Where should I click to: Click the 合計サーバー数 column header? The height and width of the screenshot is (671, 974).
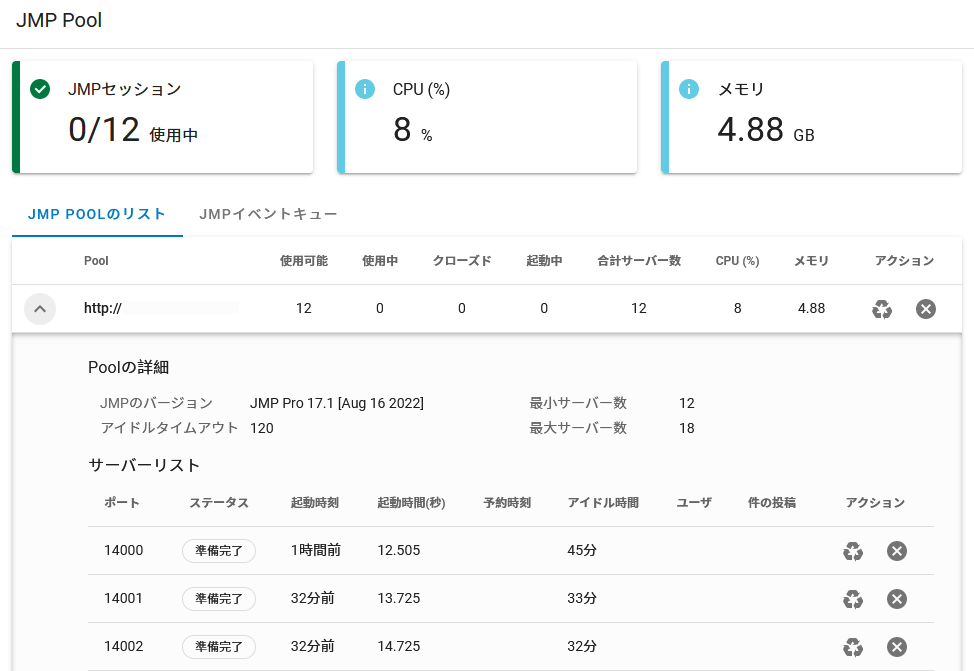[x=639, y=261]
